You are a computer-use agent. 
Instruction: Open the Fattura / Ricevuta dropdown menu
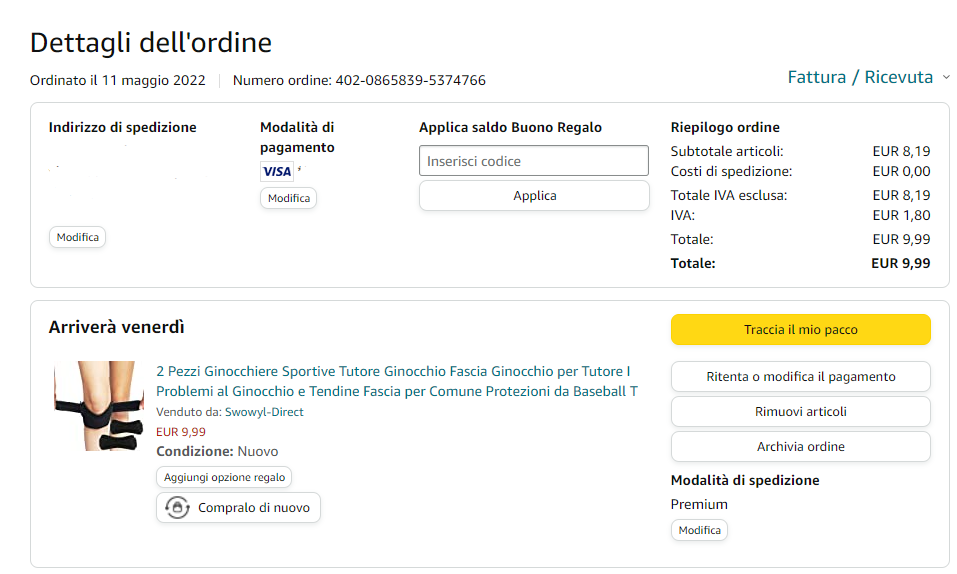tap(860, 77)
